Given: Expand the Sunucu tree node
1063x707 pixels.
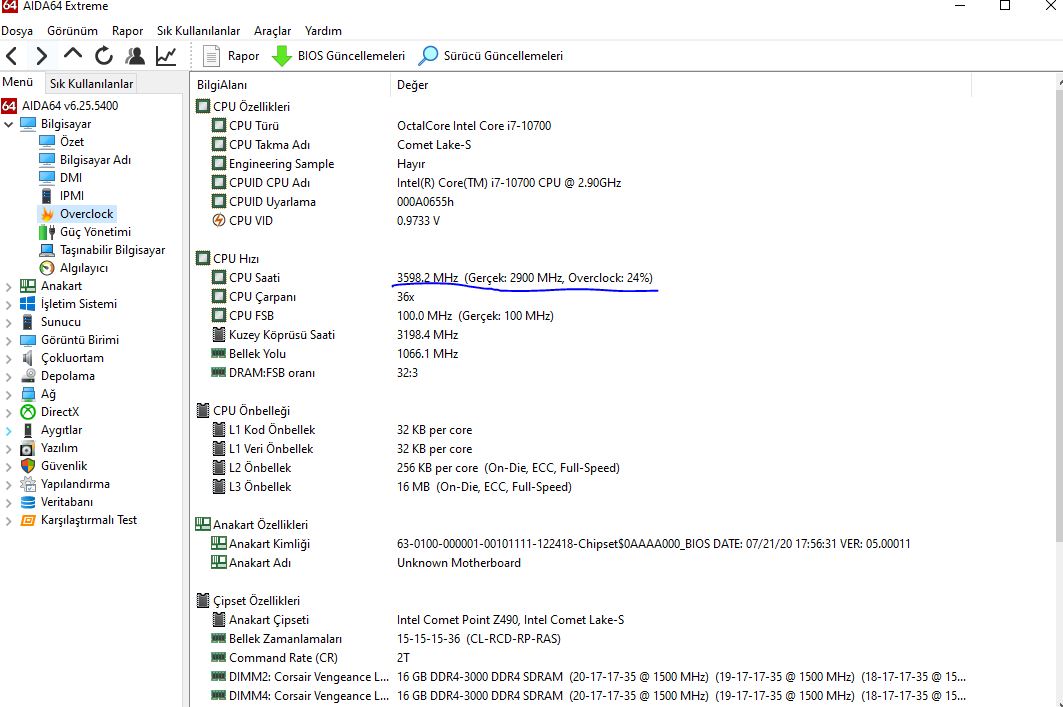Looking at the screenshot, I should (8, 323).
